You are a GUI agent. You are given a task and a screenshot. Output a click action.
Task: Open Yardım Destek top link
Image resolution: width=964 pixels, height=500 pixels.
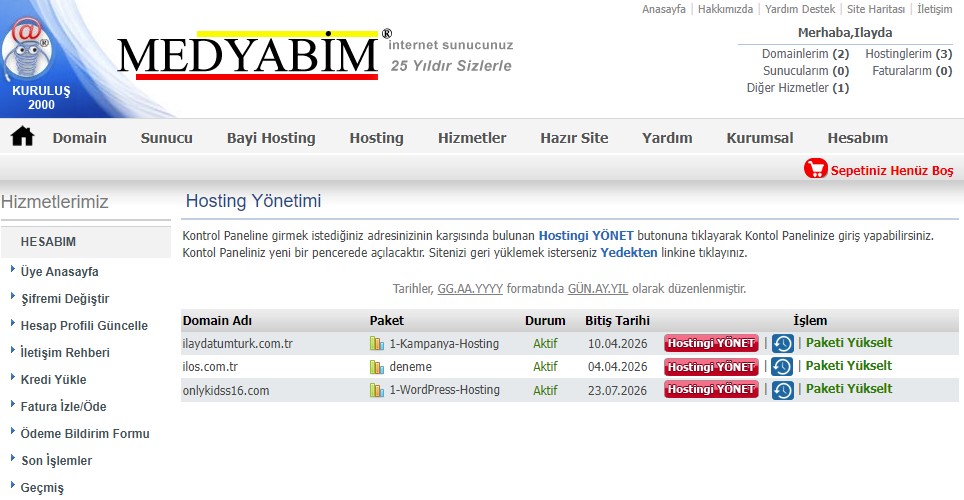(800, 9)
